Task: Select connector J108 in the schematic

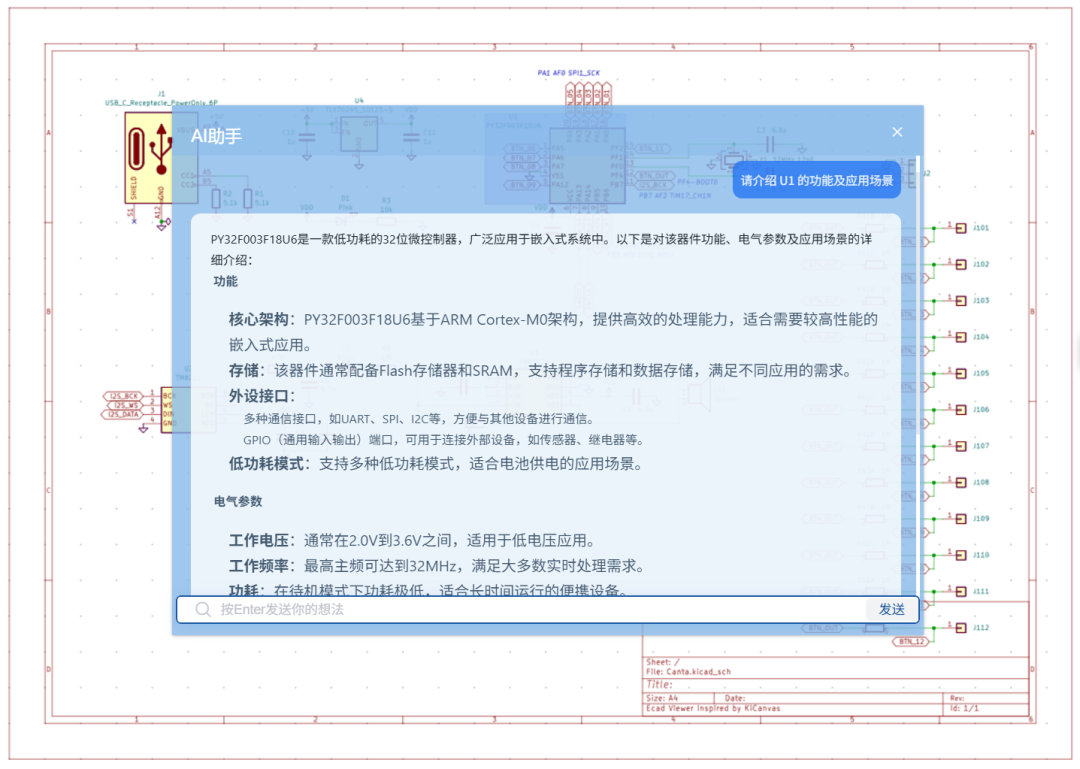Action: click(x=961, y=482)
